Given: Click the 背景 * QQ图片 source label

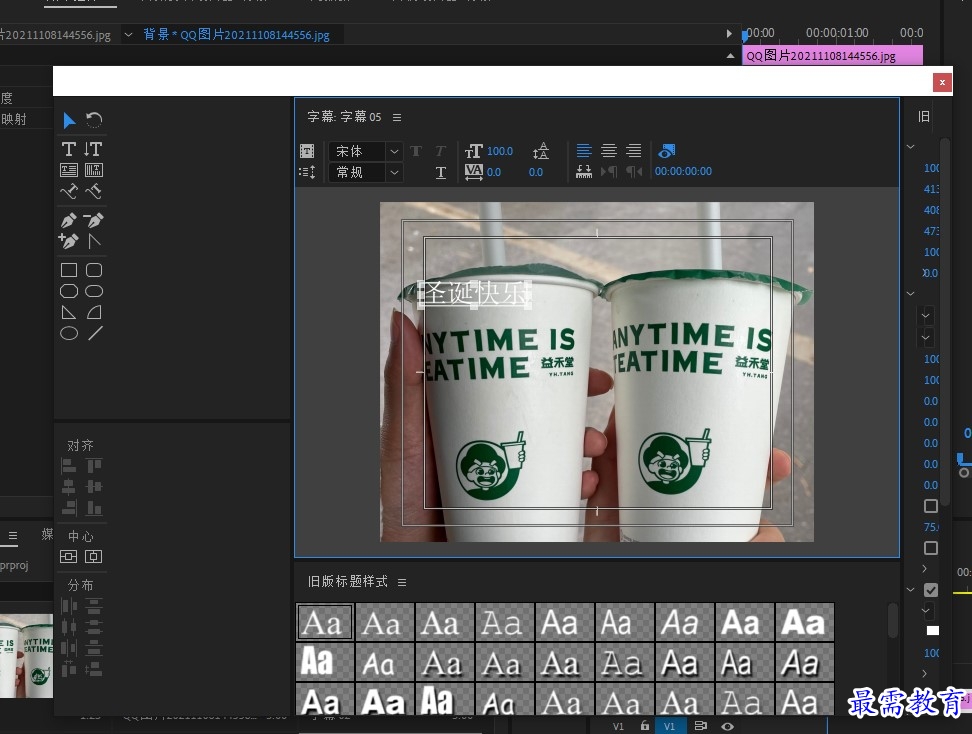Looking at the screenshot, I should tap(236, 35).
